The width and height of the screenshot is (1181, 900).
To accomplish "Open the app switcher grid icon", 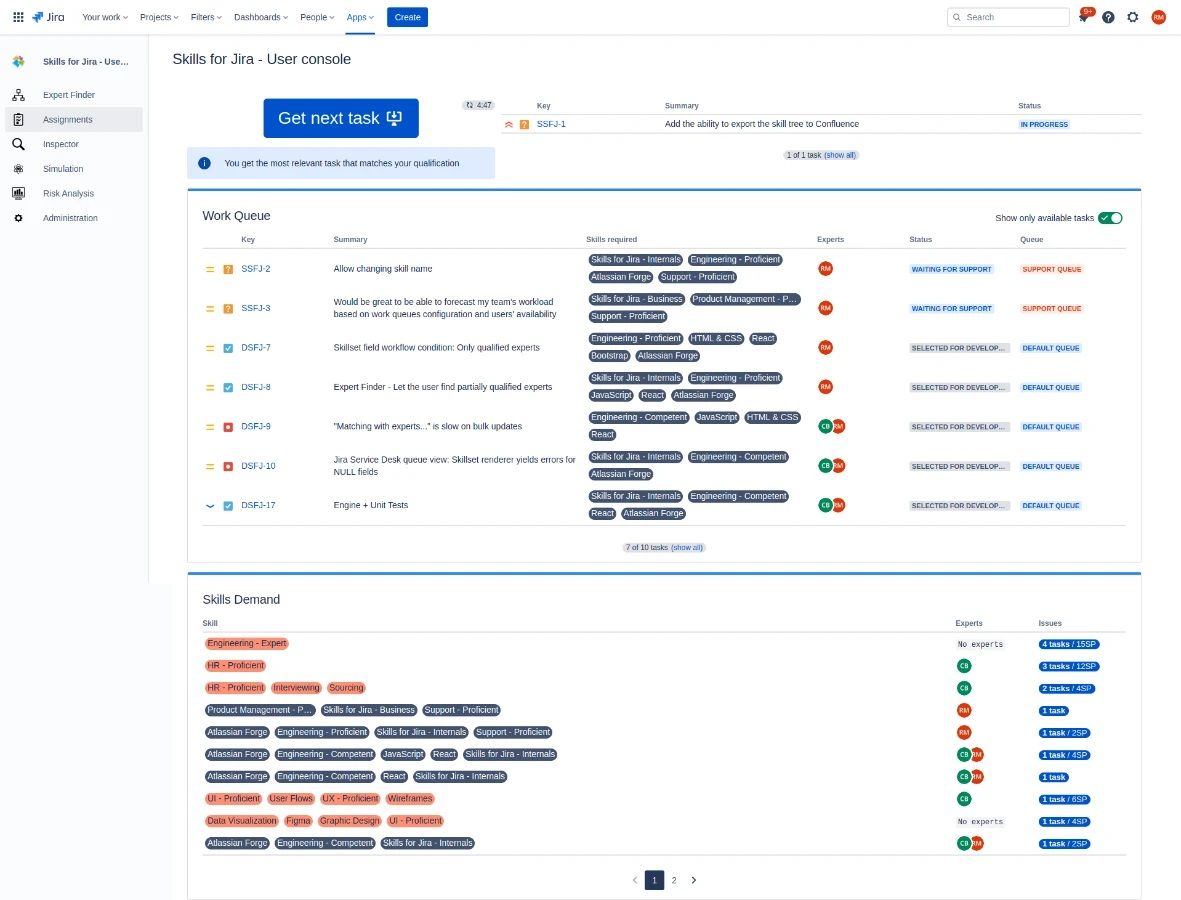I will [18, 17].
